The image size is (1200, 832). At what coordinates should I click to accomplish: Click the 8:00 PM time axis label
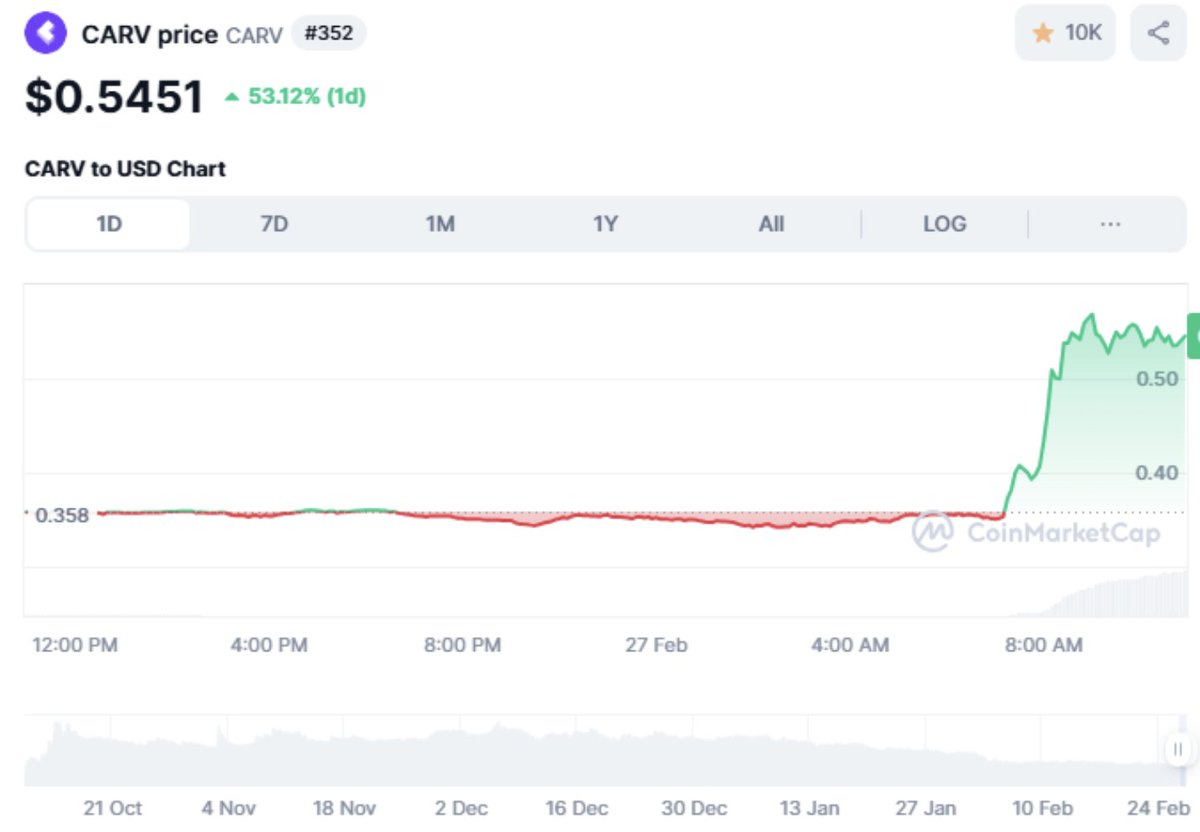[x=462, y=645]
